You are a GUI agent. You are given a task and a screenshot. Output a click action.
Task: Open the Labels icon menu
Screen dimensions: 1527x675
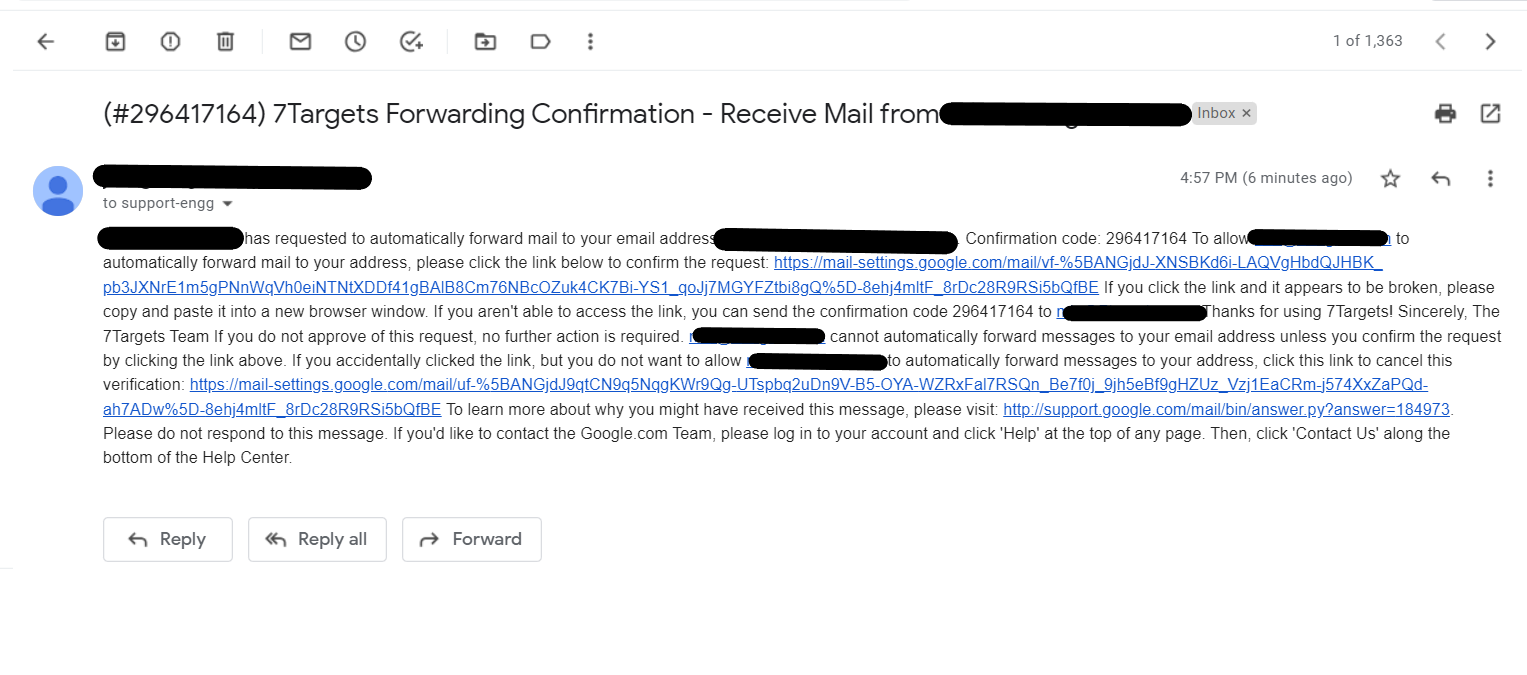pyautogui.click(x=540, y=41)
